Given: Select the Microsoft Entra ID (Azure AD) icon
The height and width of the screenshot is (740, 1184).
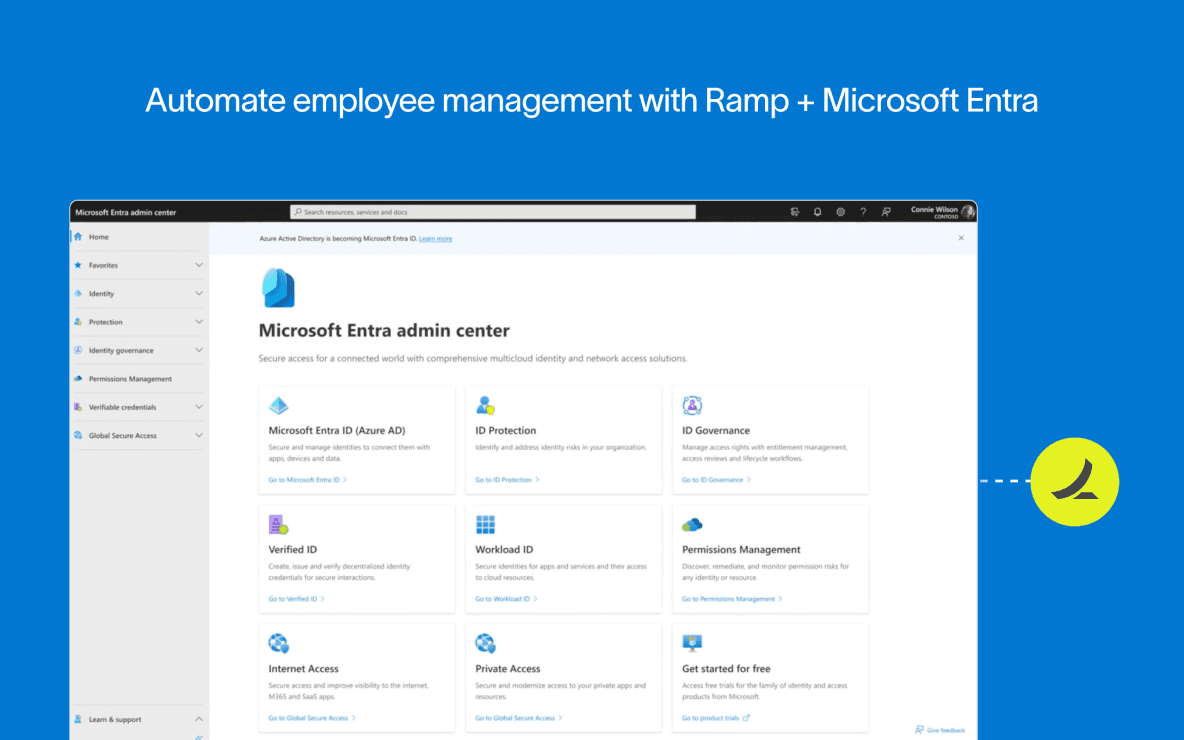Looking at the screenshot, I should pyautogui.click(x=279, y=404).
